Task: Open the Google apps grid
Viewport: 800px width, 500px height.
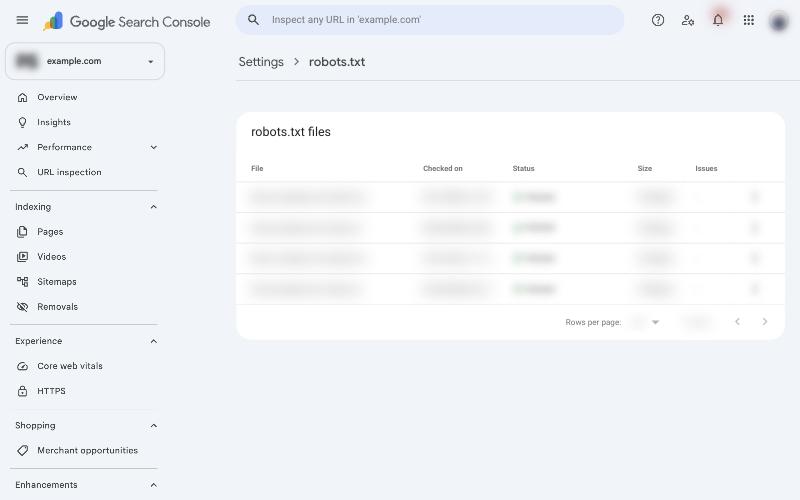Action: point(748,20)
